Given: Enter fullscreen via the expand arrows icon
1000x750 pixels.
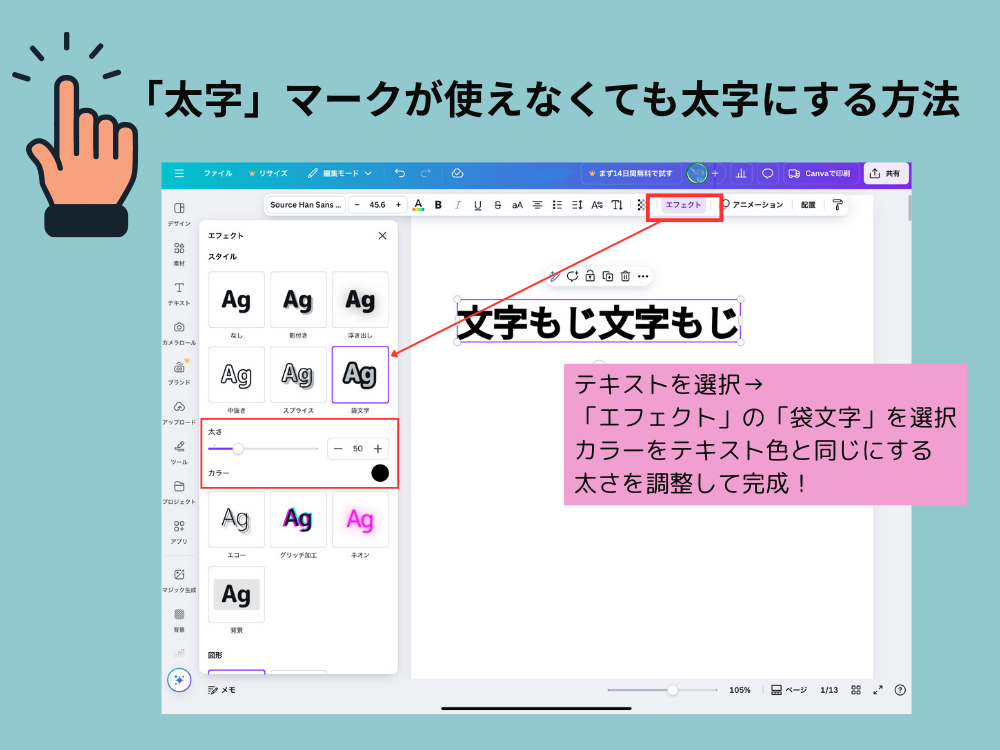Looking at the screenshot, I should coord(880,689).
